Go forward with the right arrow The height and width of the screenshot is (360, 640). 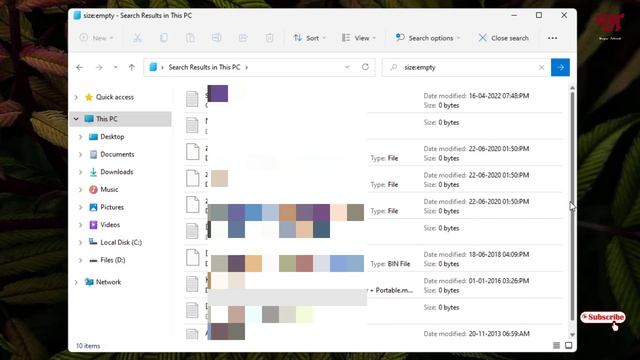(99, 67)
